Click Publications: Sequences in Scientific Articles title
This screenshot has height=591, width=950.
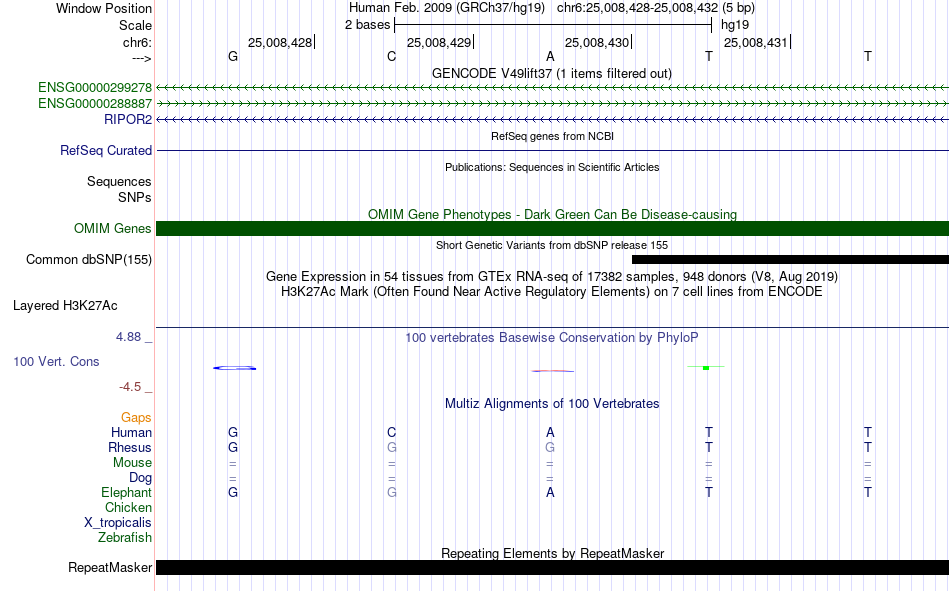(x=552, y=167)
